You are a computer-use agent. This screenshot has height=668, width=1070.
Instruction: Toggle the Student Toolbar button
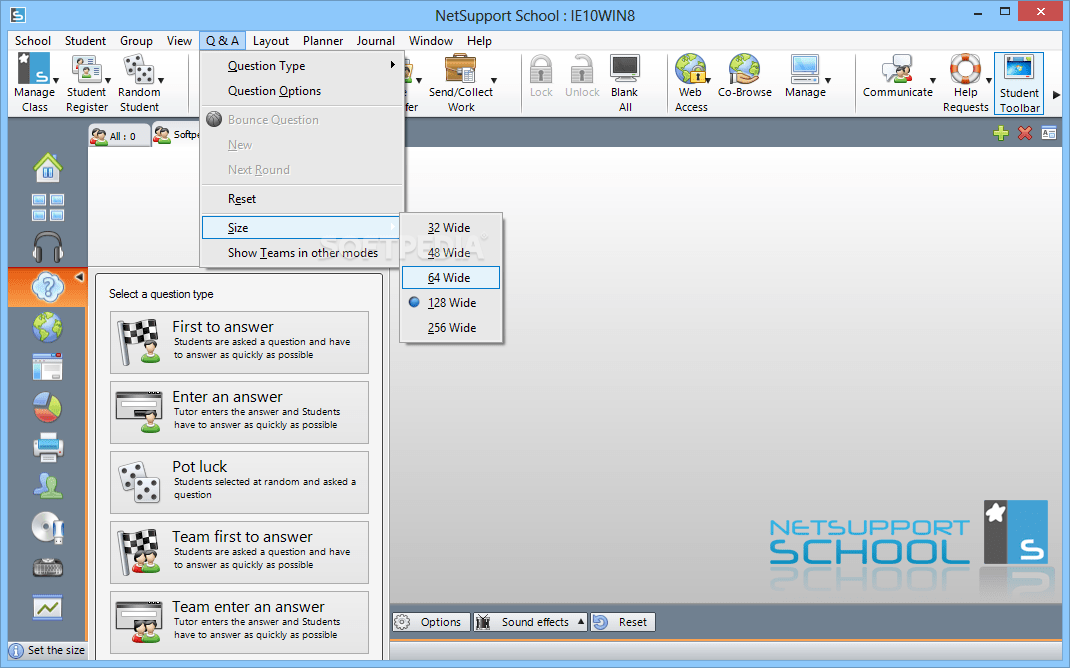pyautogui.click(x=1019, y=84)
